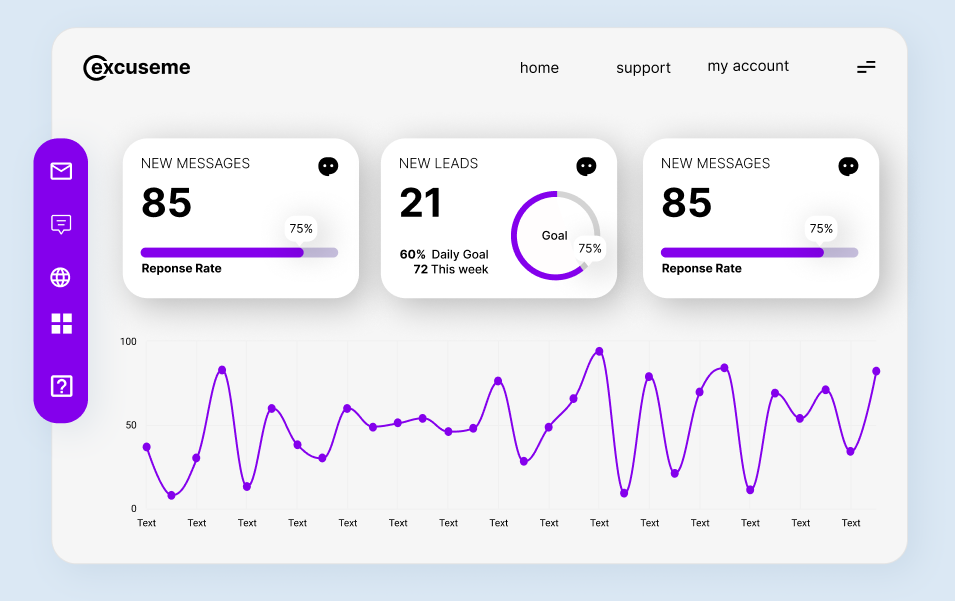Go to the home menu item
The image size is (955, 601).
(x=539, y=68)
